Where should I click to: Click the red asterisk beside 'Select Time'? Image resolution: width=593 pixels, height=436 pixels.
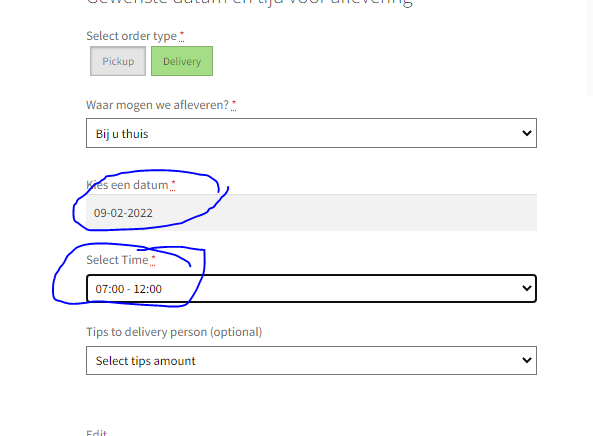153,259
